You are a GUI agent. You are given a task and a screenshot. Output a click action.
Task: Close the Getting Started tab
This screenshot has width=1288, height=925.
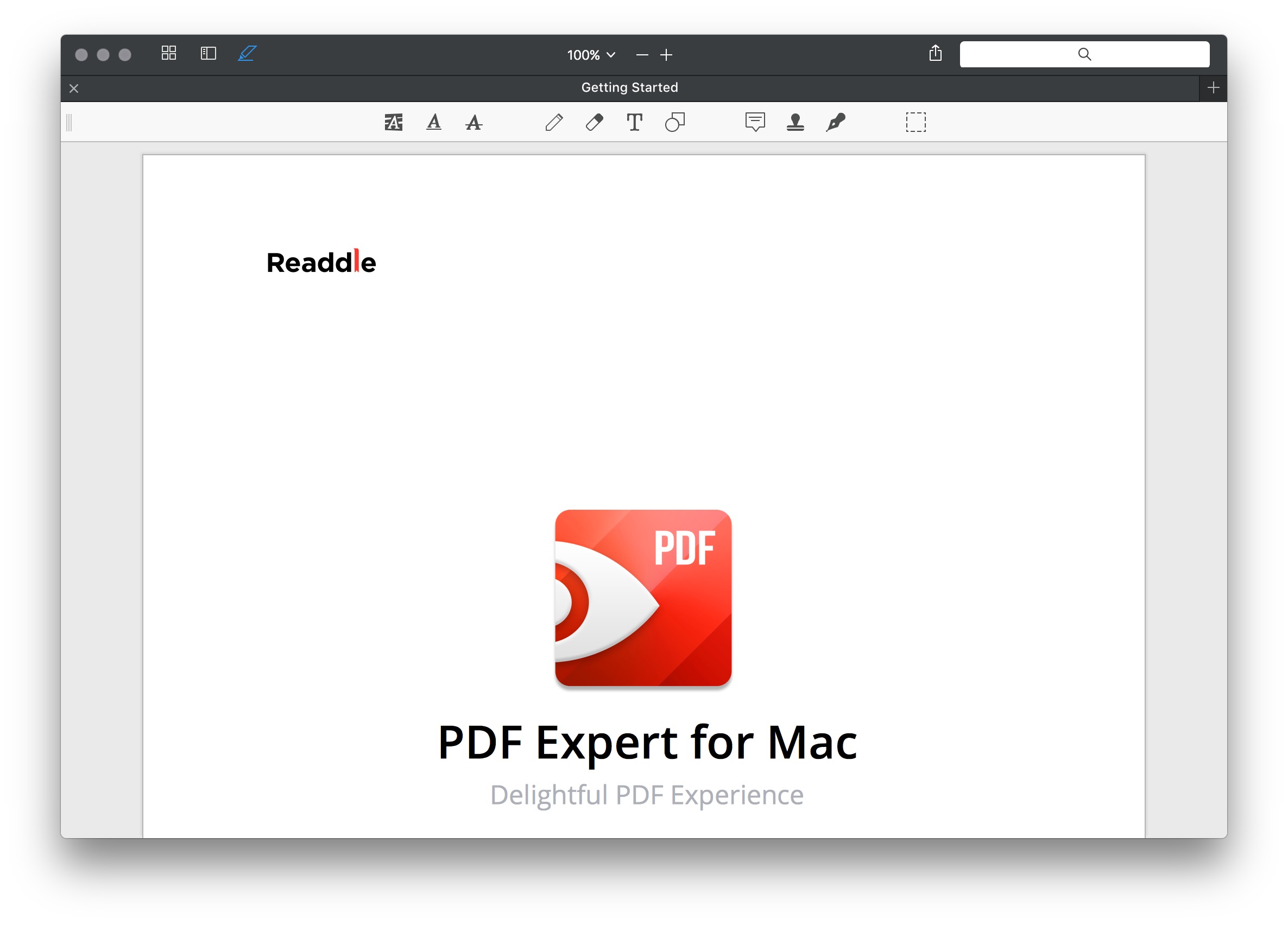coord(74,88)
